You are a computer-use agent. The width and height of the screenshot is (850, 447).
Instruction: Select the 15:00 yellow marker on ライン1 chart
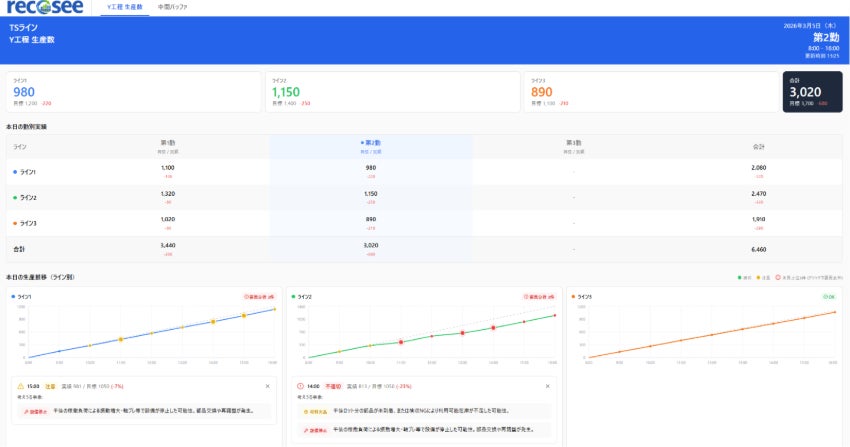coord(244,315)
